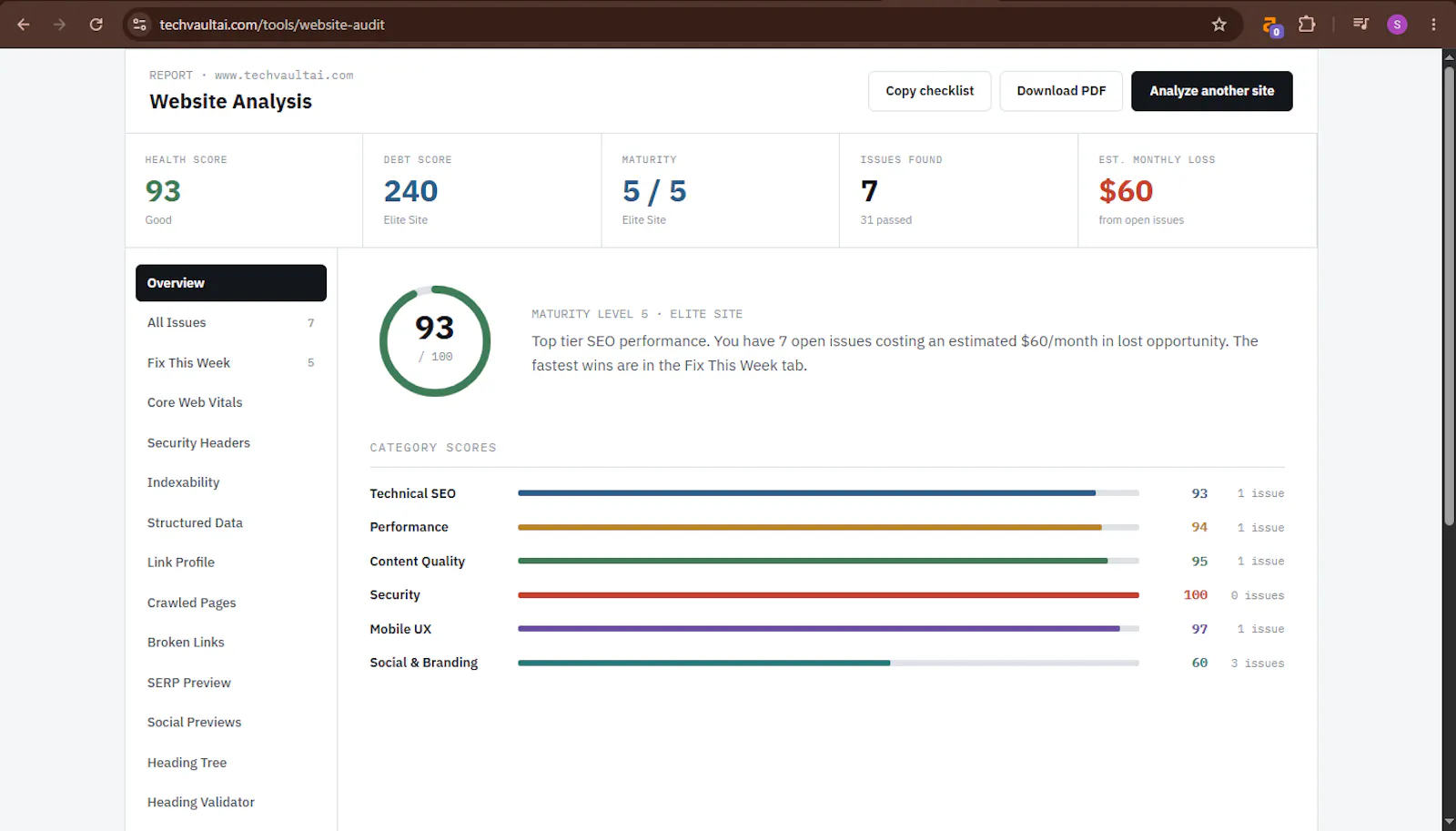The height and width of the screenshot is (831, 1456).
Task: Open the profile avatar S
Action: (x=1397, y=25)
